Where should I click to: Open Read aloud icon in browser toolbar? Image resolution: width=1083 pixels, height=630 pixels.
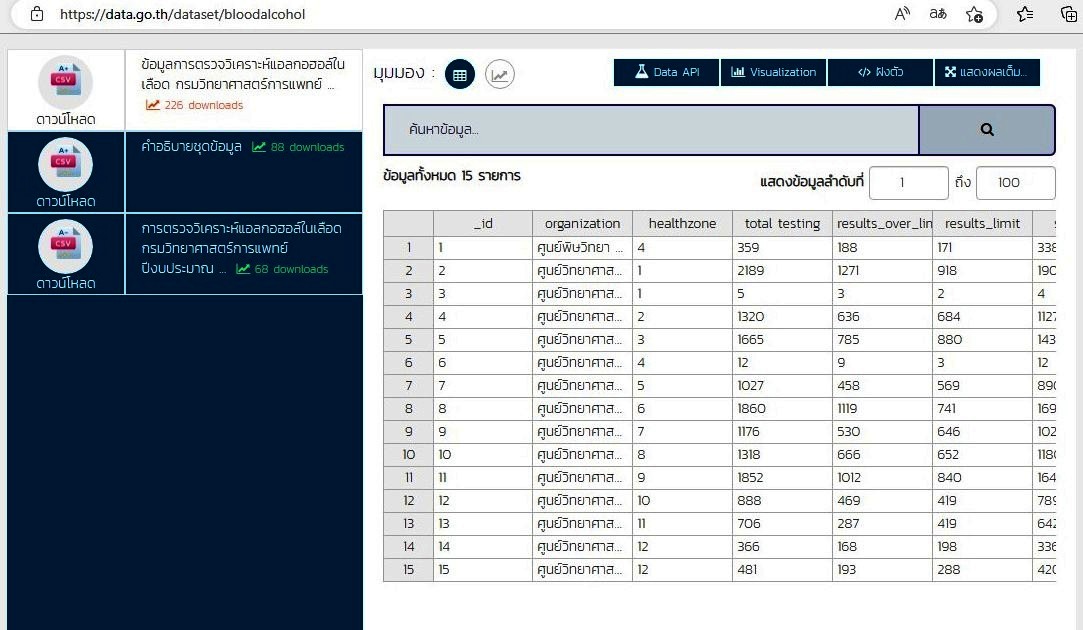click(902, 14)
